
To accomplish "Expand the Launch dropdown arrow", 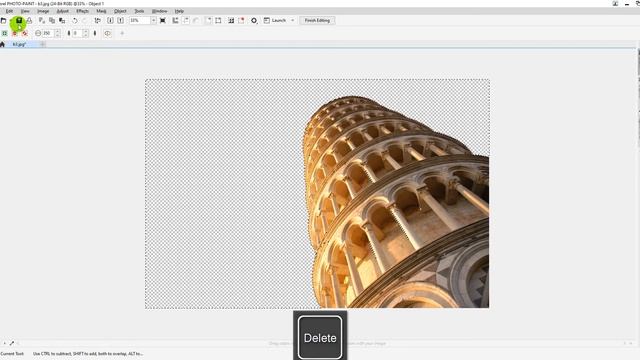I will [293, 20].
